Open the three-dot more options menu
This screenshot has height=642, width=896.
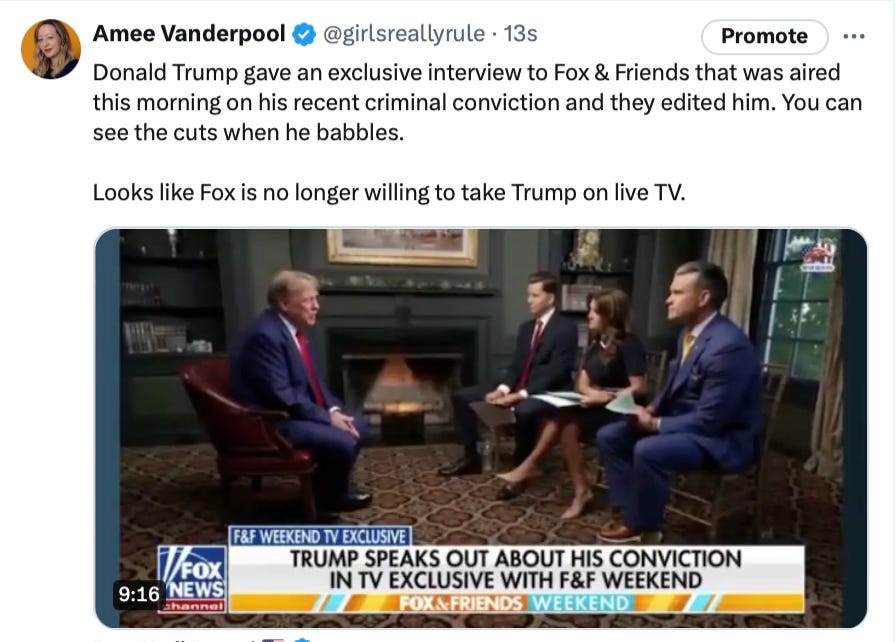(854, 37)
